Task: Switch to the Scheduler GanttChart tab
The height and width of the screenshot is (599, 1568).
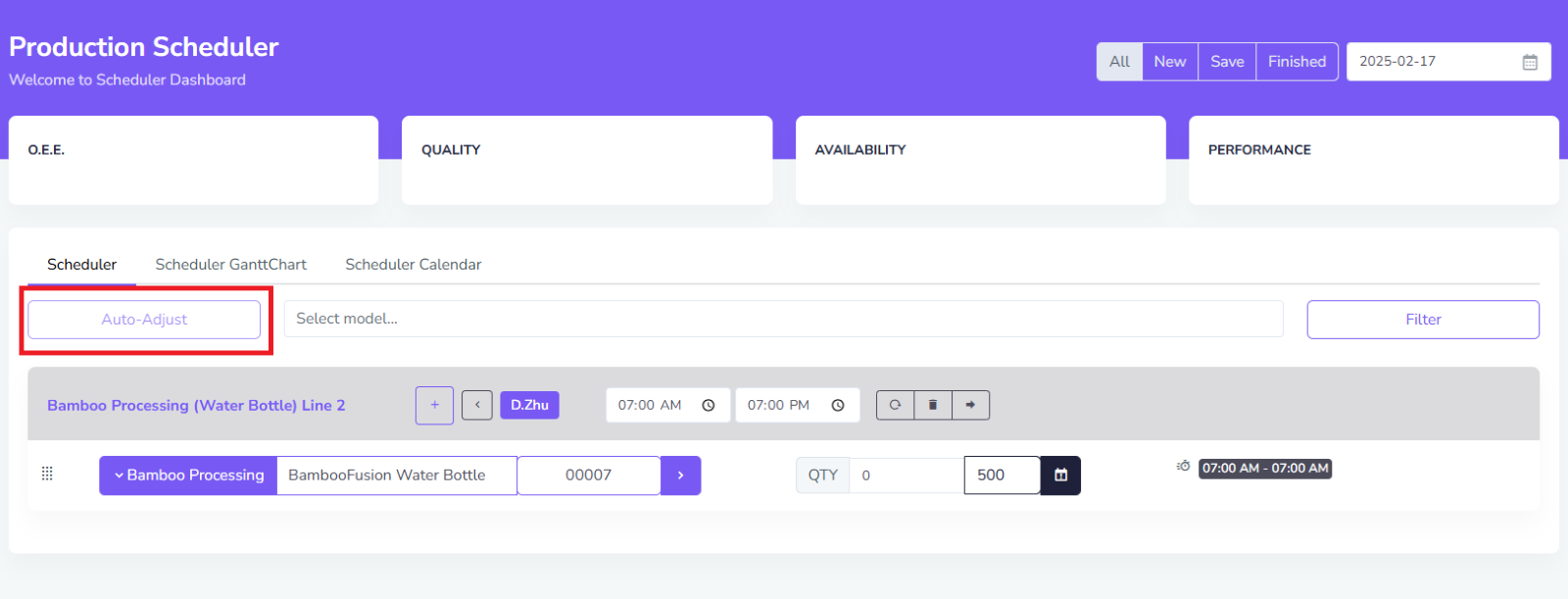Action: point(230,265)
